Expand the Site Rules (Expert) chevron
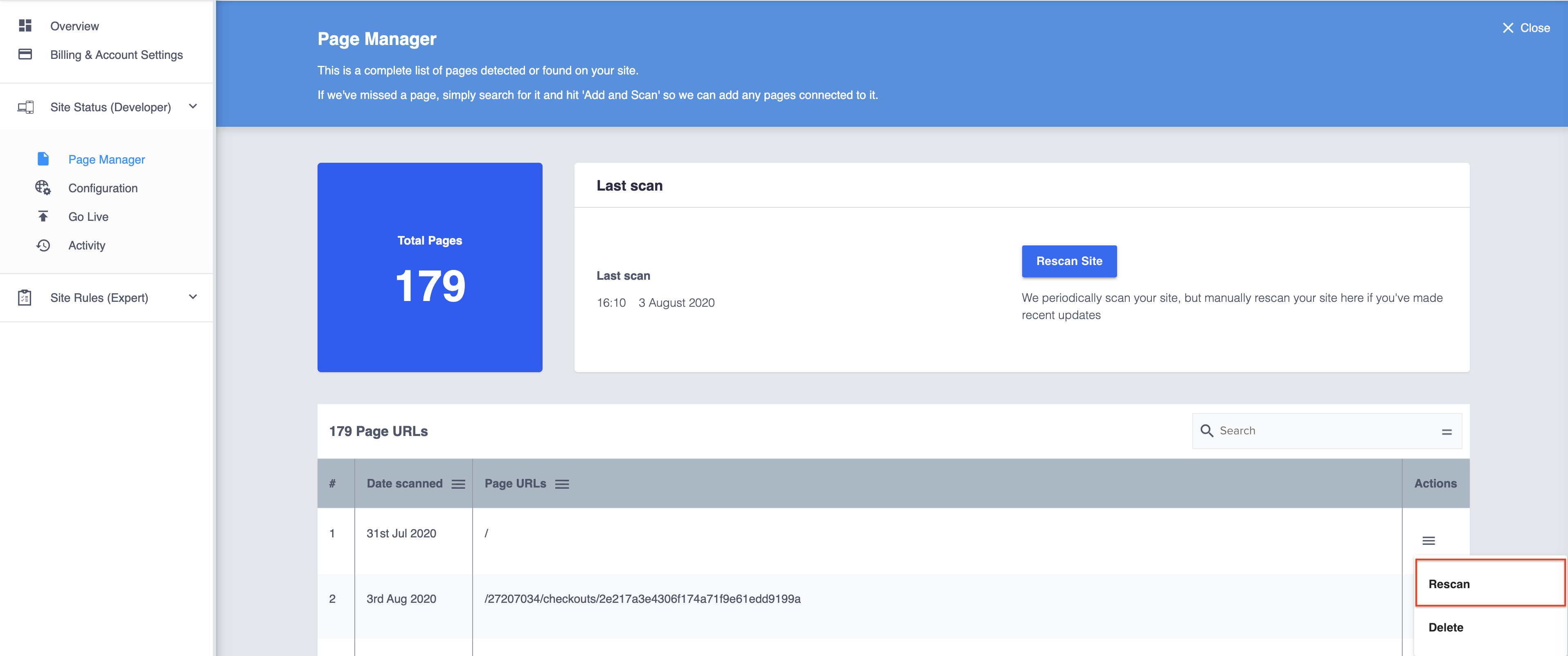The image size is (1568, 656). (193, 297)
